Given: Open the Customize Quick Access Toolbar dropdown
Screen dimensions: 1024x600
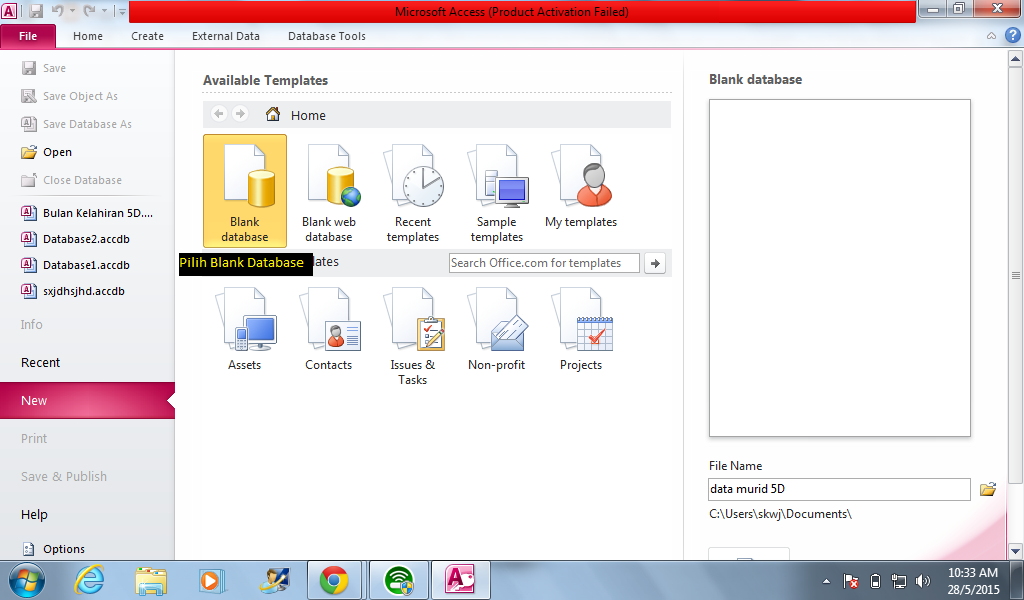Looking at the screenshot, I should pos(122,12).
